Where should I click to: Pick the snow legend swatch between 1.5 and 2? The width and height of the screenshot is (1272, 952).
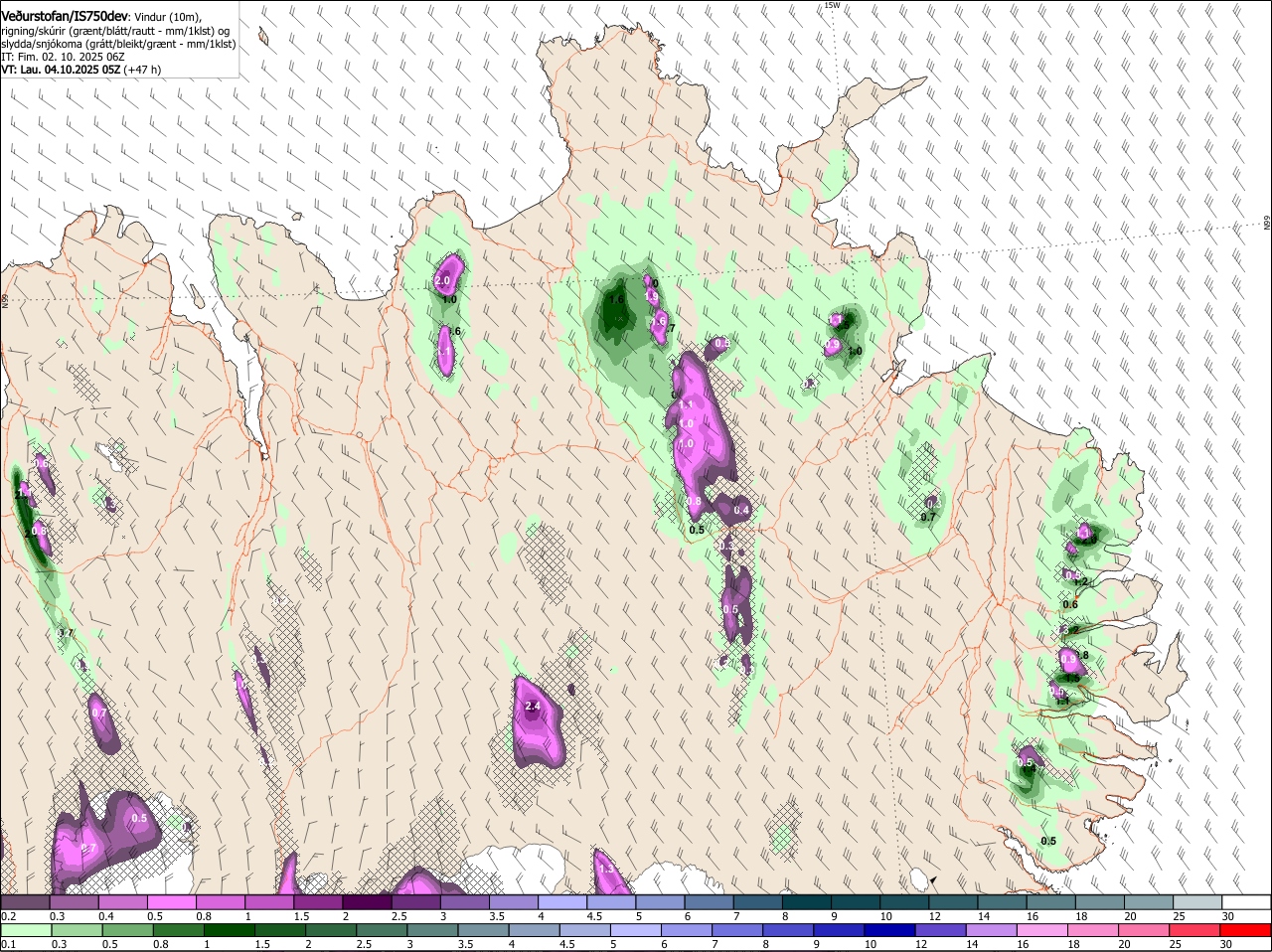click(x=318, y=901)
